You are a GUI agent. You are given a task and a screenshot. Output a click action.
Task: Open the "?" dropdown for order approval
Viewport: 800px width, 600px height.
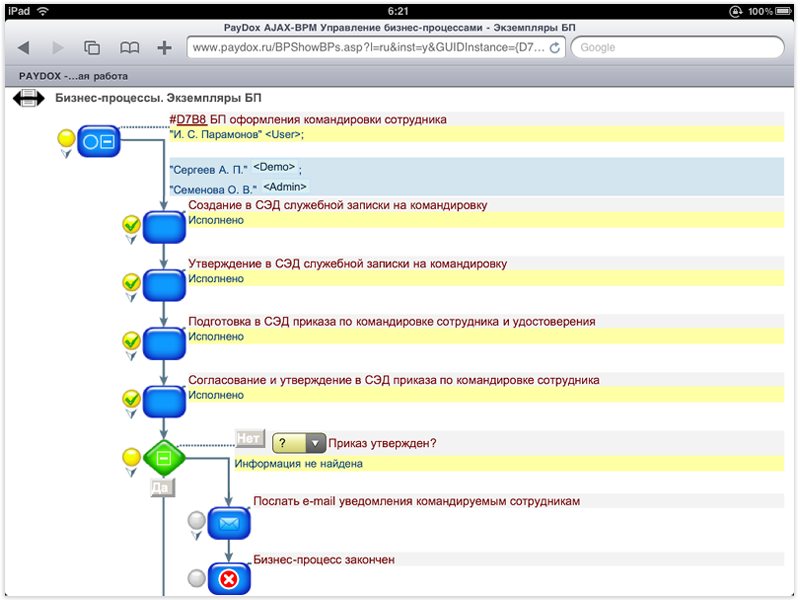[x=299, y=443]
